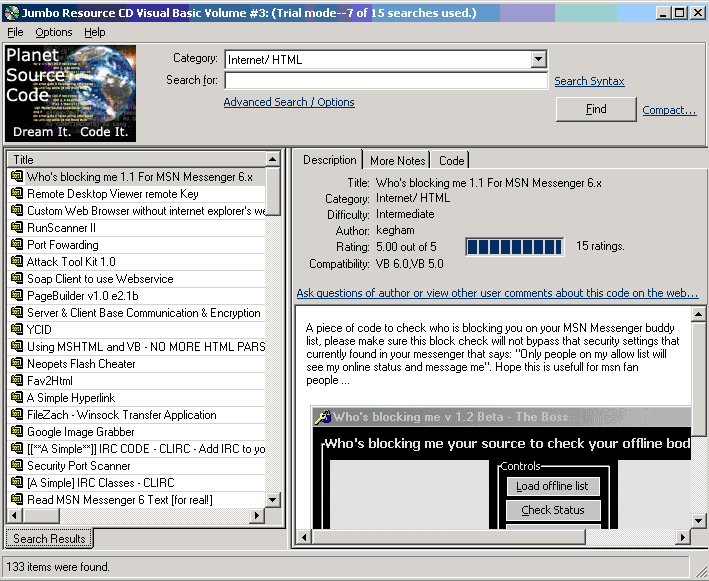This screenshot has width=709, height=581.
Task: Click icon beside Security Port Scanner
Action: (17, 465)
